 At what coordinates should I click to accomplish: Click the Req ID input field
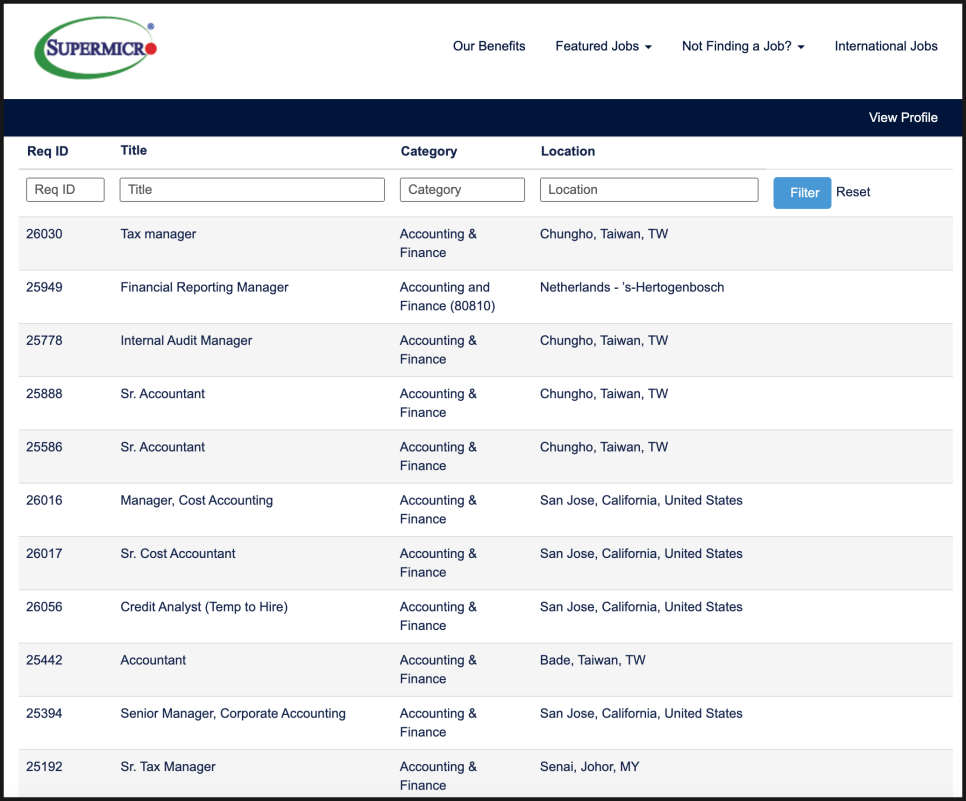pyautogui.click(x=65, y=190)
